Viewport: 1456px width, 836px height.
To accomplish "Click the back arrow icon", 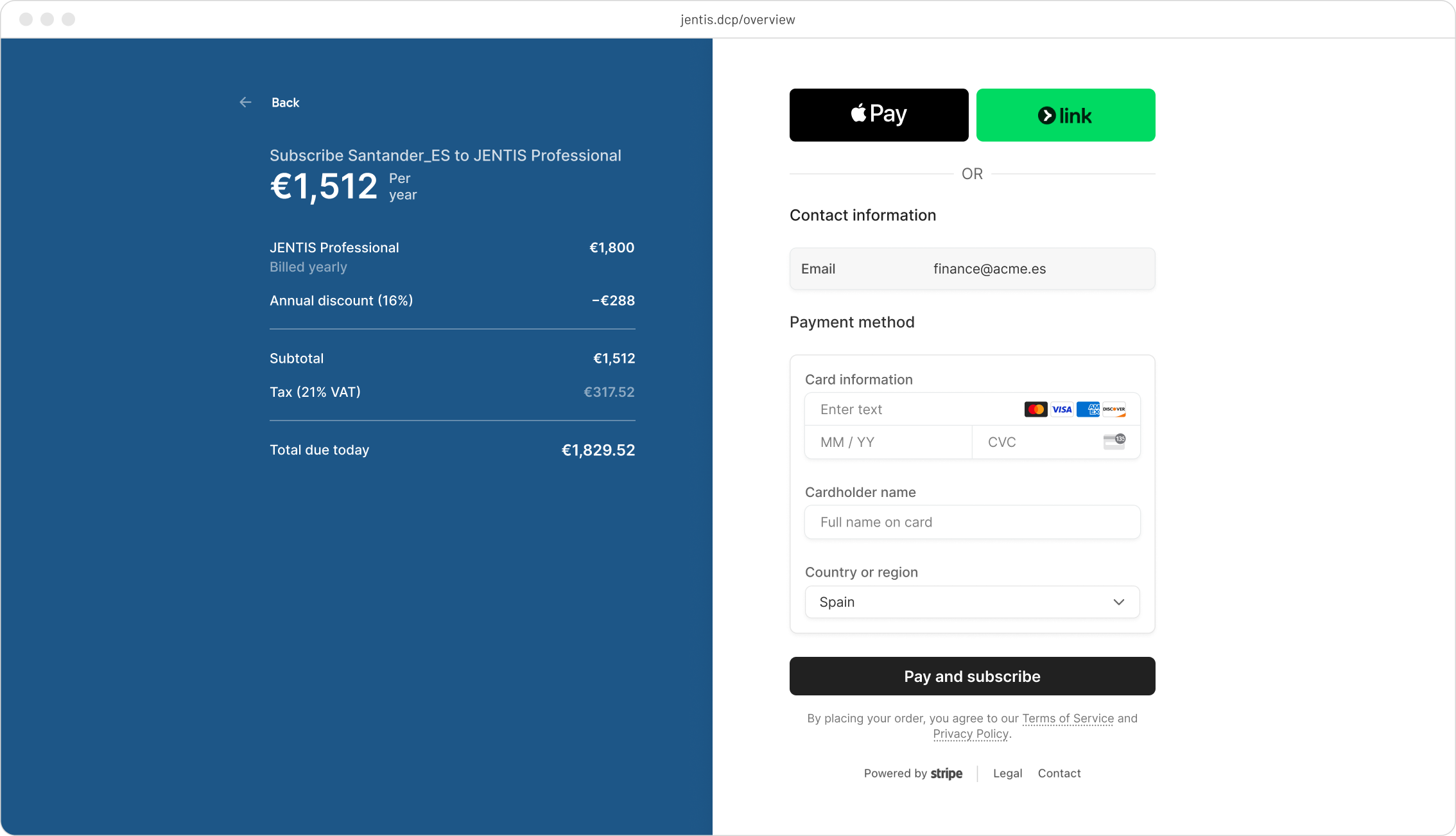I will pos(245,102).
